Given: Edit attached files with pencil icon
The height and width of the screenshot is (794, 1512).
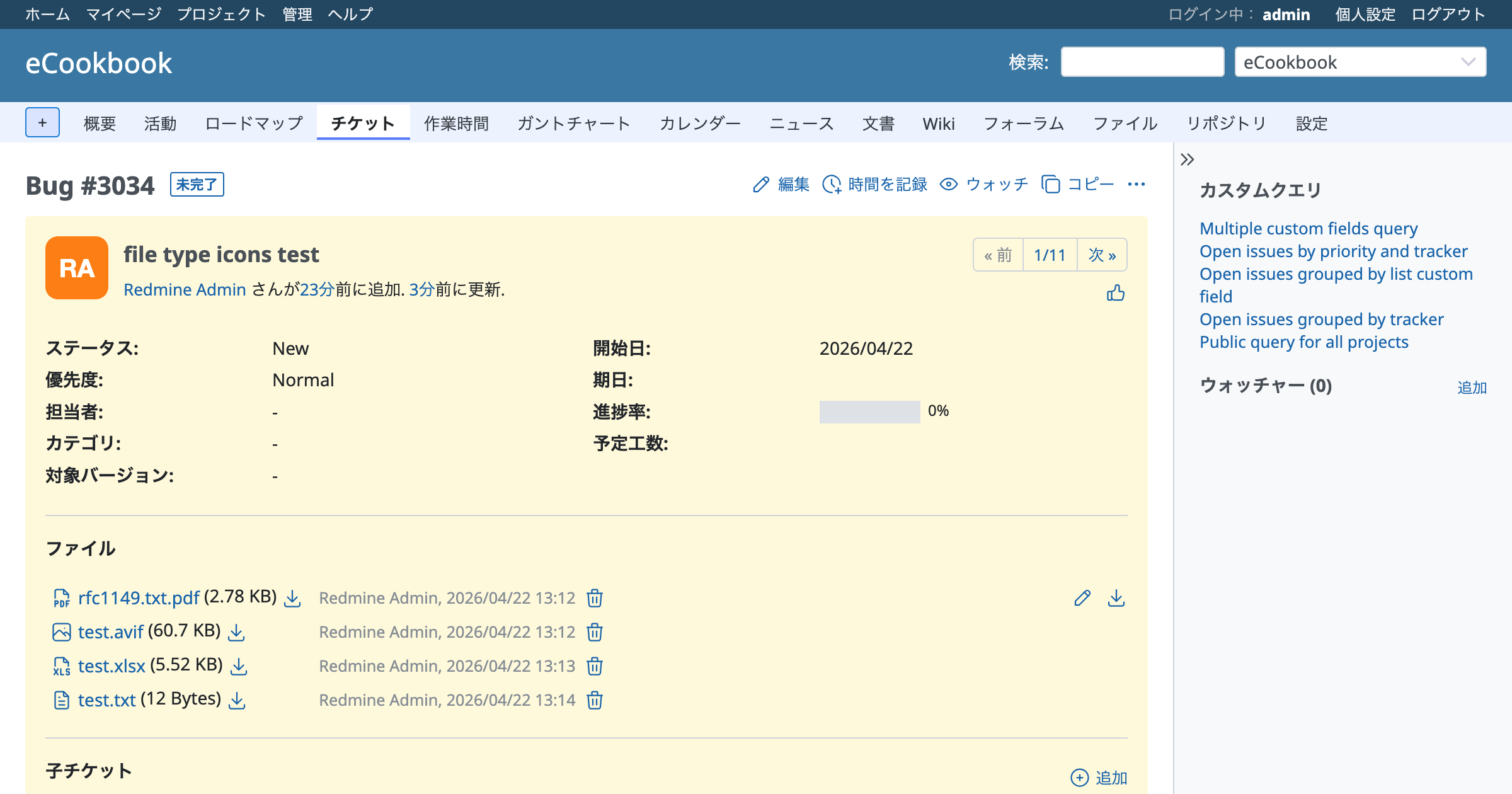Looking at the screenshot, I should point(1082,598).
